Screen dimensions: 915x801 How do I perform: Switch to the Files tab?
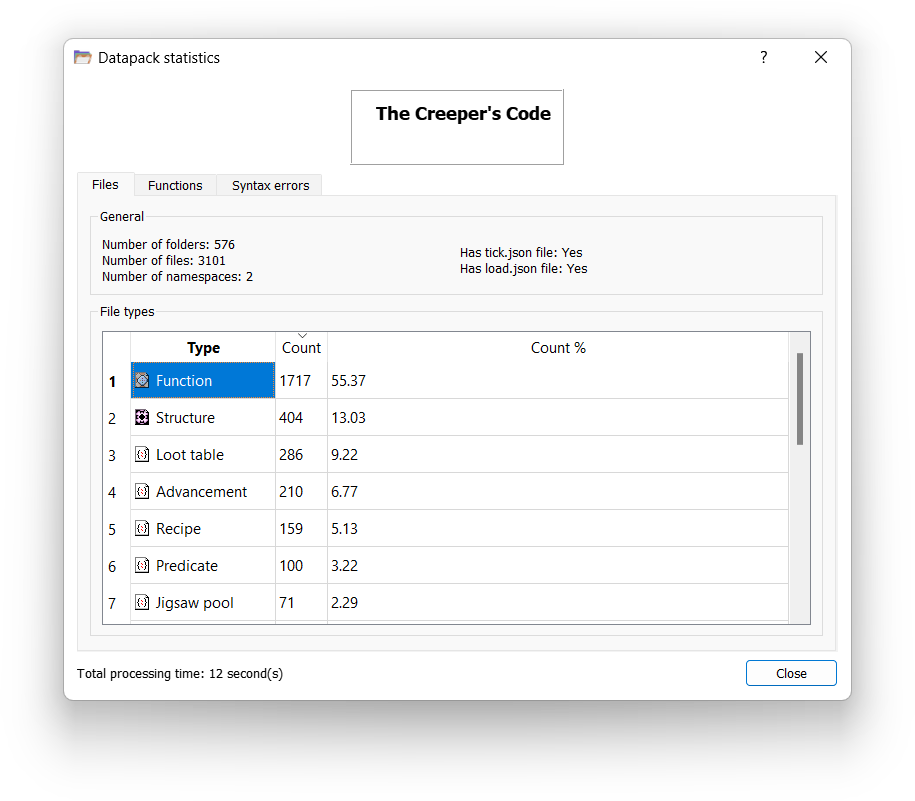pos(105,184)
